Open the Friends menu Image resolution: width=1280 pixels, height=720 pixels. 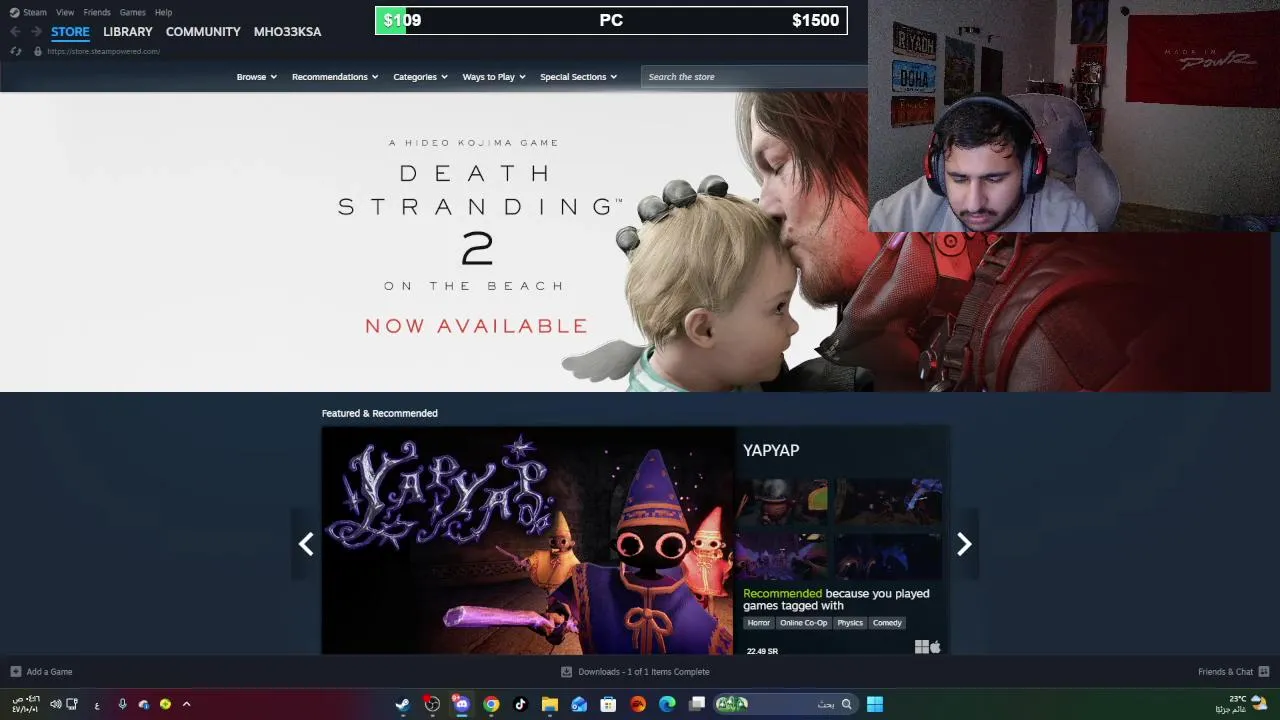click(97, 12)
